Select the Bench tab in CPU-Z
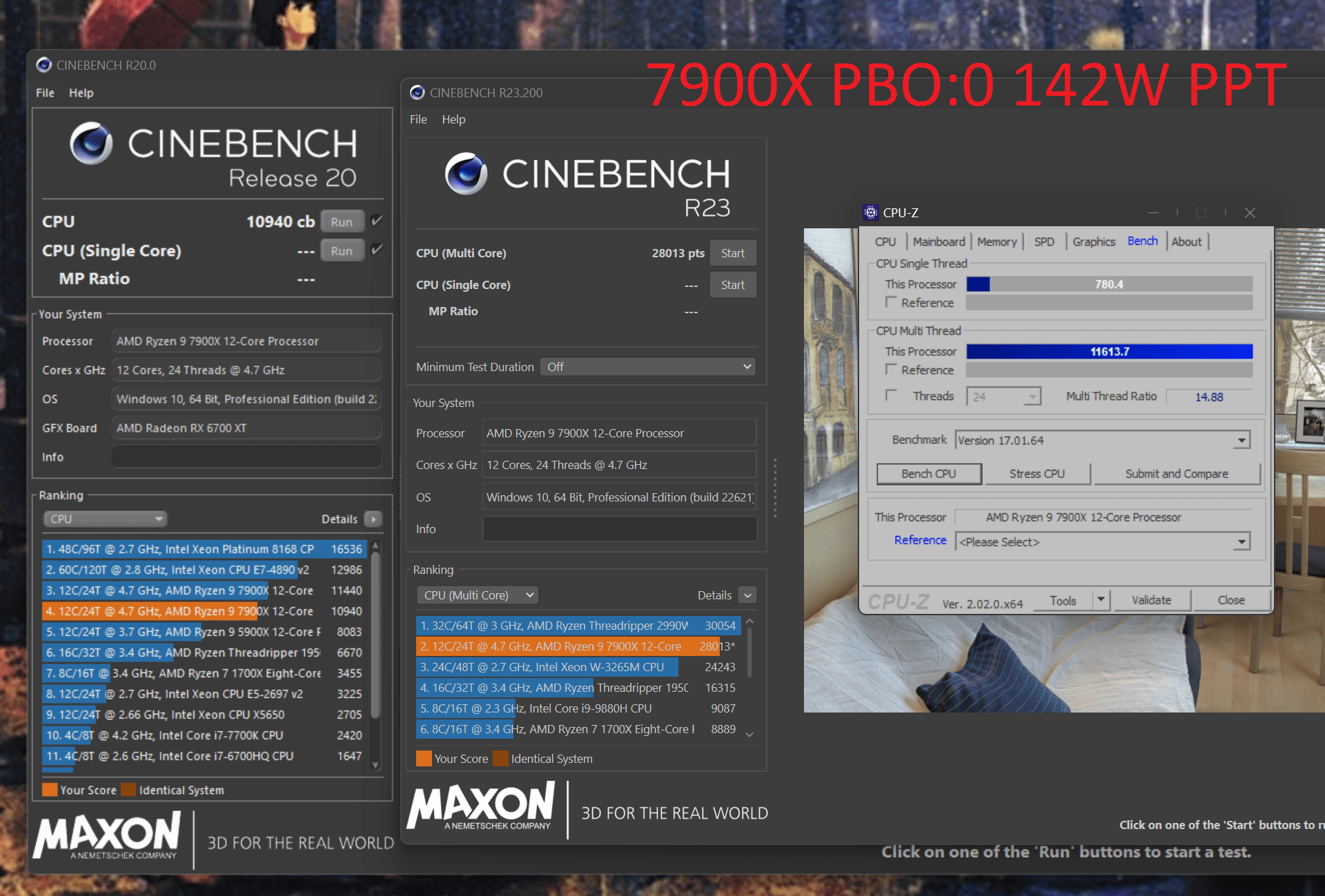 pos(1143,241)
